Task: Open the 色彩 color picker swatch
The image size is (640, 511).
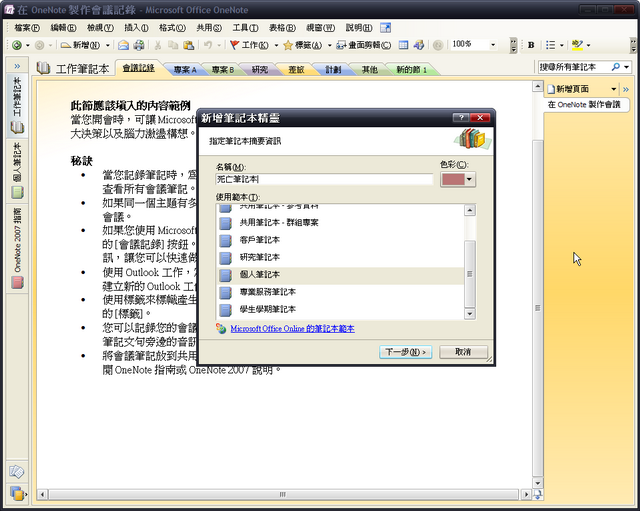Action: [x=458, y=179]
